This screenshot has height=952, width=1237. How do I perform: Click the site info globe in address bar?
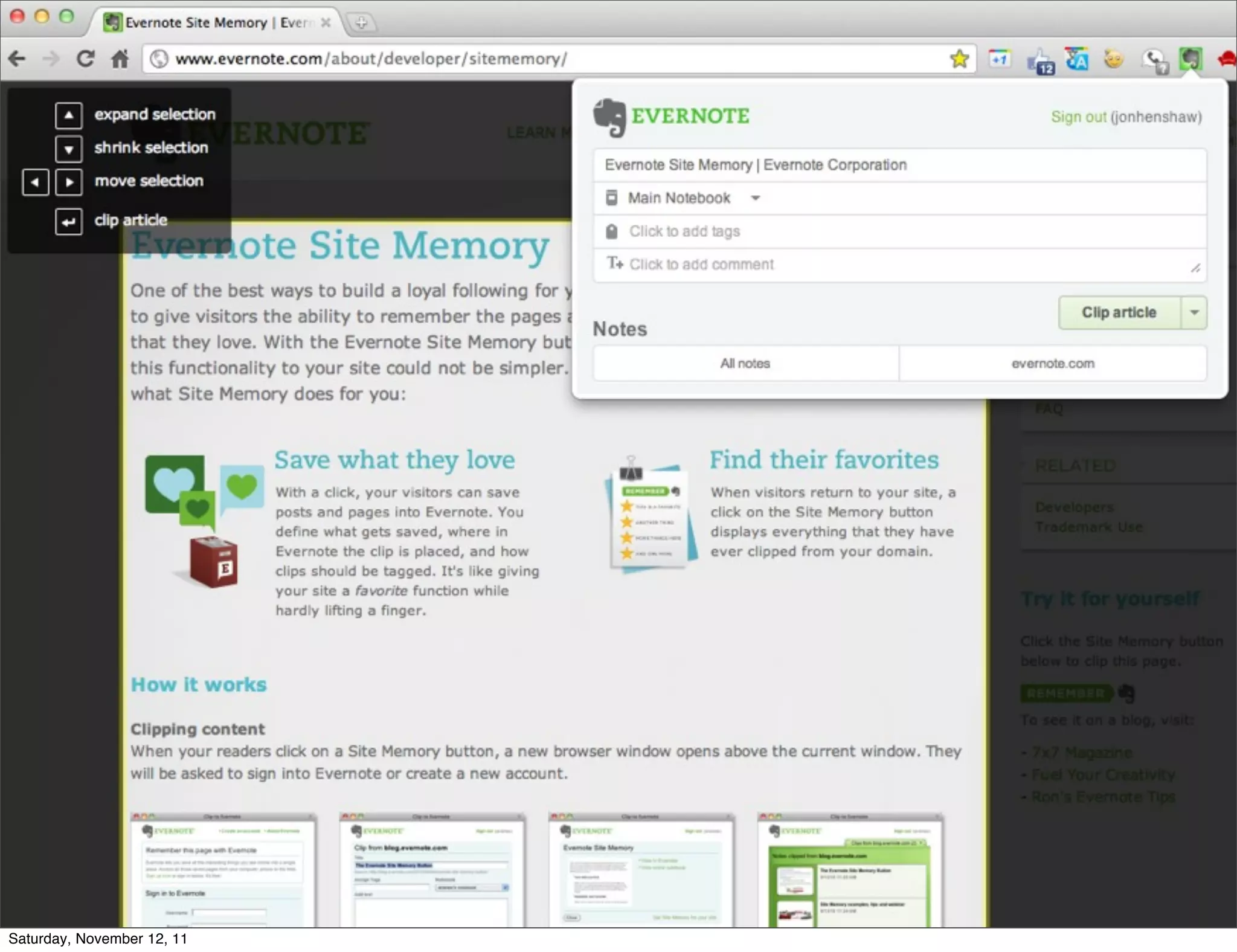(159, 59)
